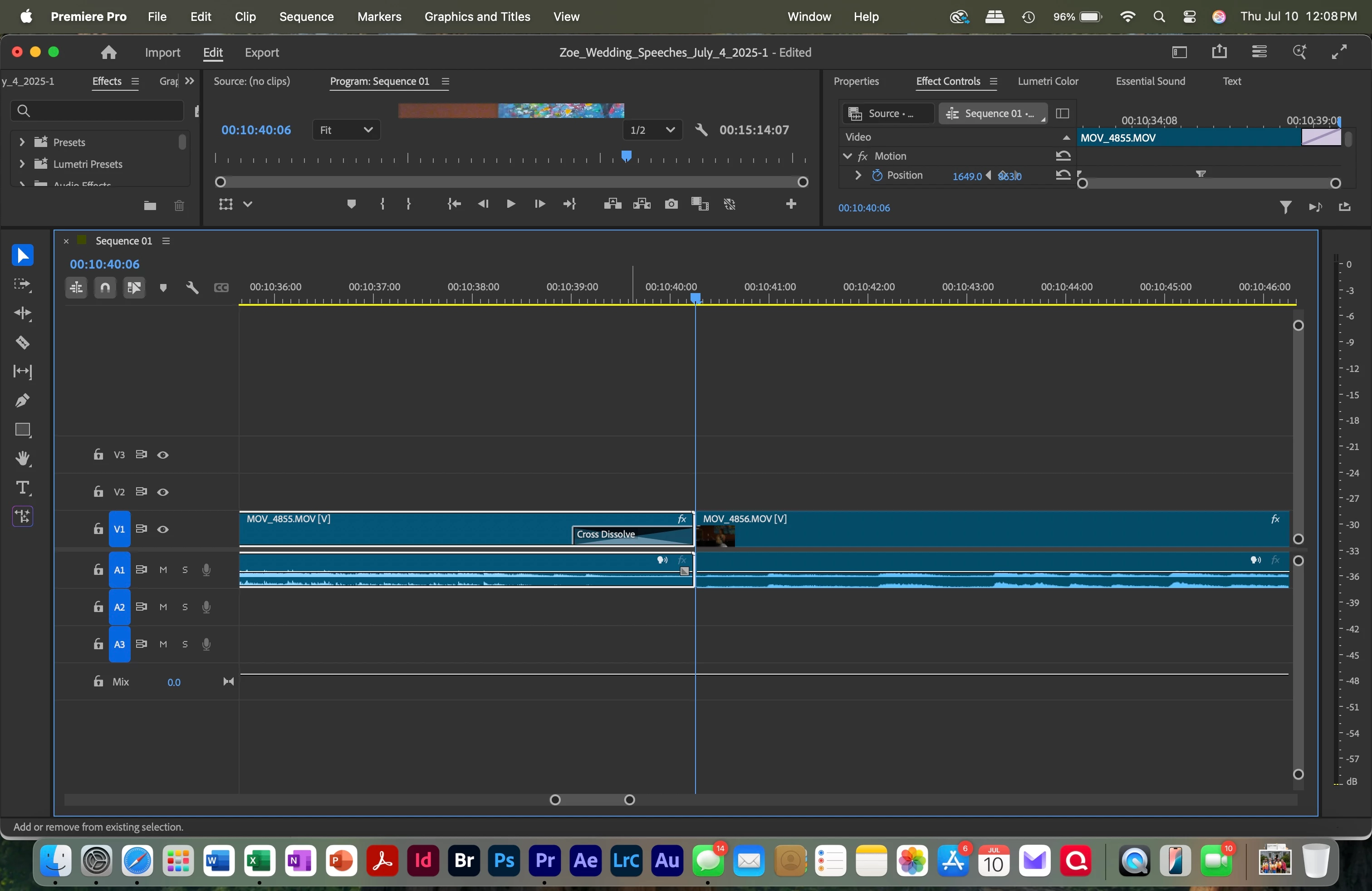
Task: Open the Fit zoom level dropdown
Action: [346, 130]
